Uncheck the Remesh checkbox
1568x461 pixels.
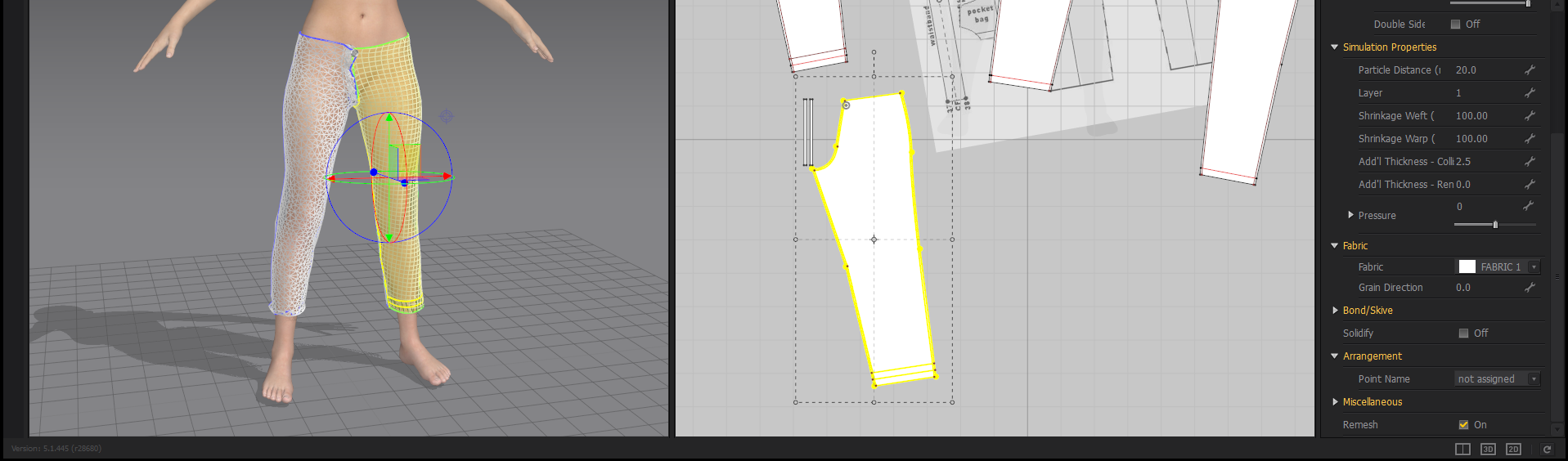coord(1463,425)
